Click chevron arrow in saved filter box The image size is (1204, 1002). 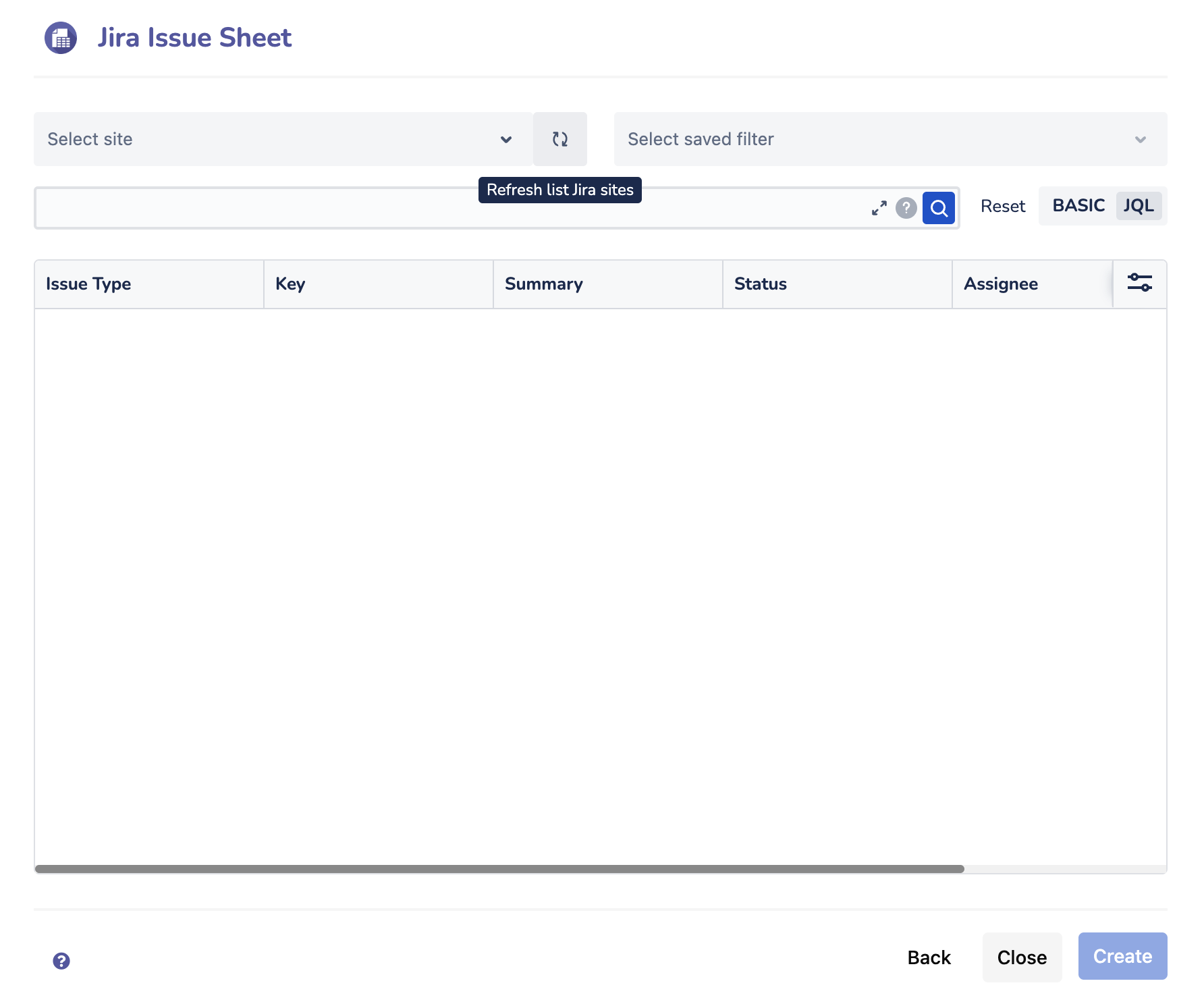click(1141, 140)
